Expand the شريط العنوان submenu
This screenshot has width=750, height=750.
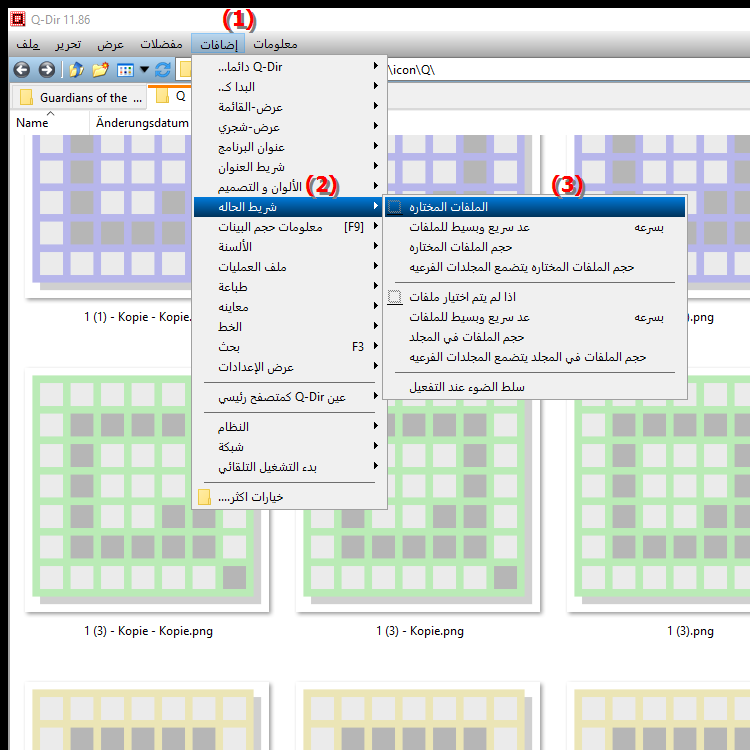click(288, 167)
